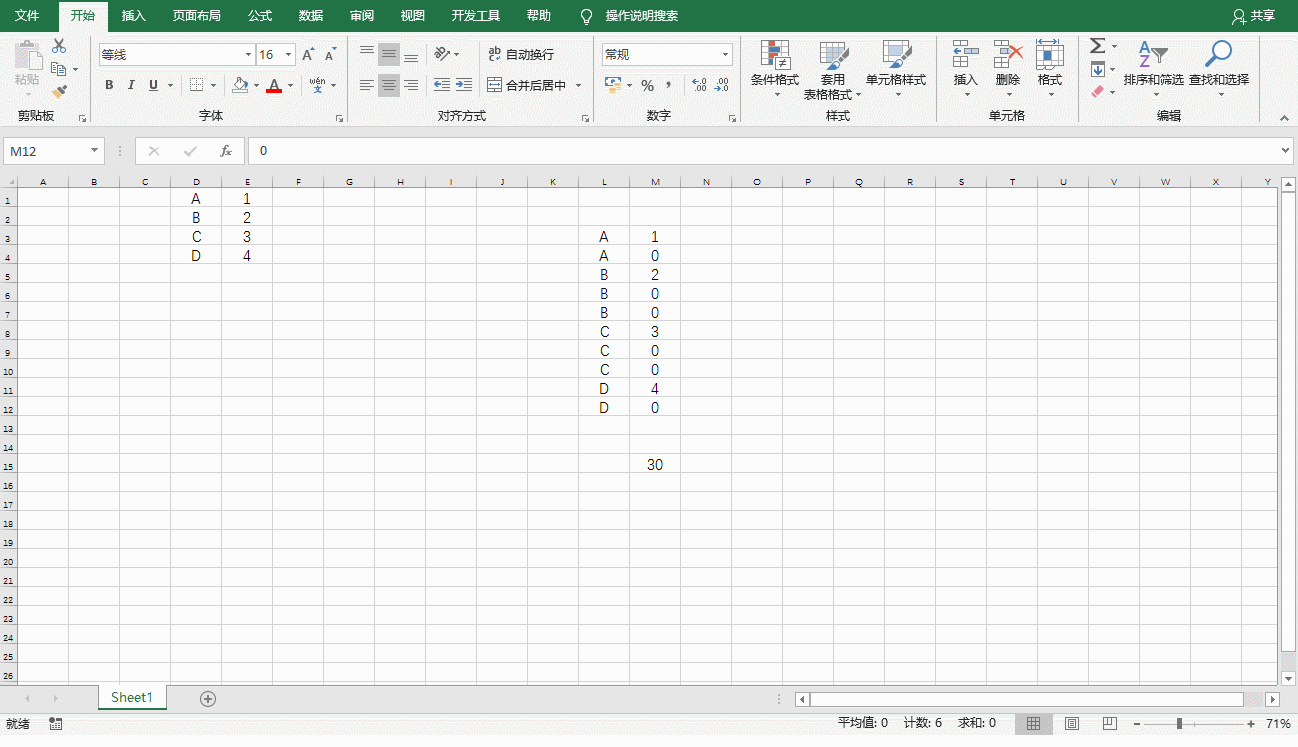Click the Copy icon in clipboard group
Viewport: 1298px width, 747px height.
[59, 69]
